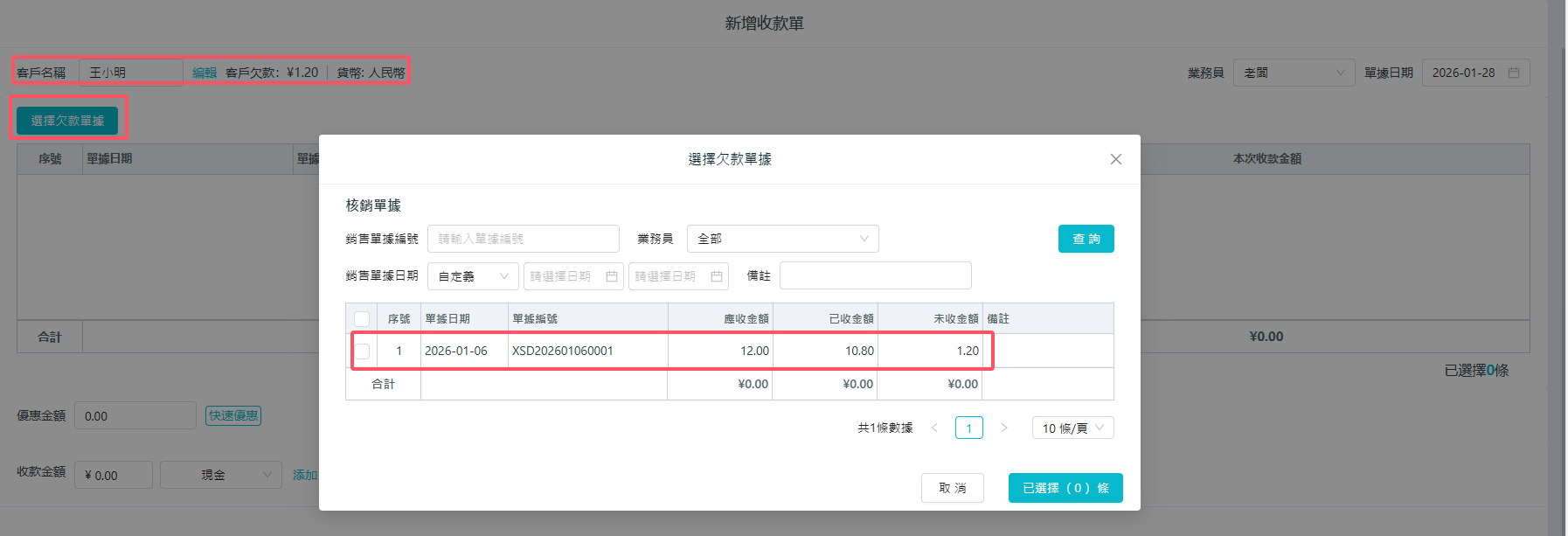Screen dimensions: 1568x536
Task: Open the 現金 payment method dropdown
Action: point(220,475)
